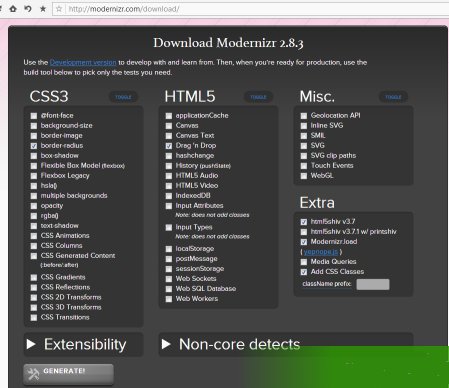Enable Touch Events test
This screenshot has height=388, width=449.
304,166
